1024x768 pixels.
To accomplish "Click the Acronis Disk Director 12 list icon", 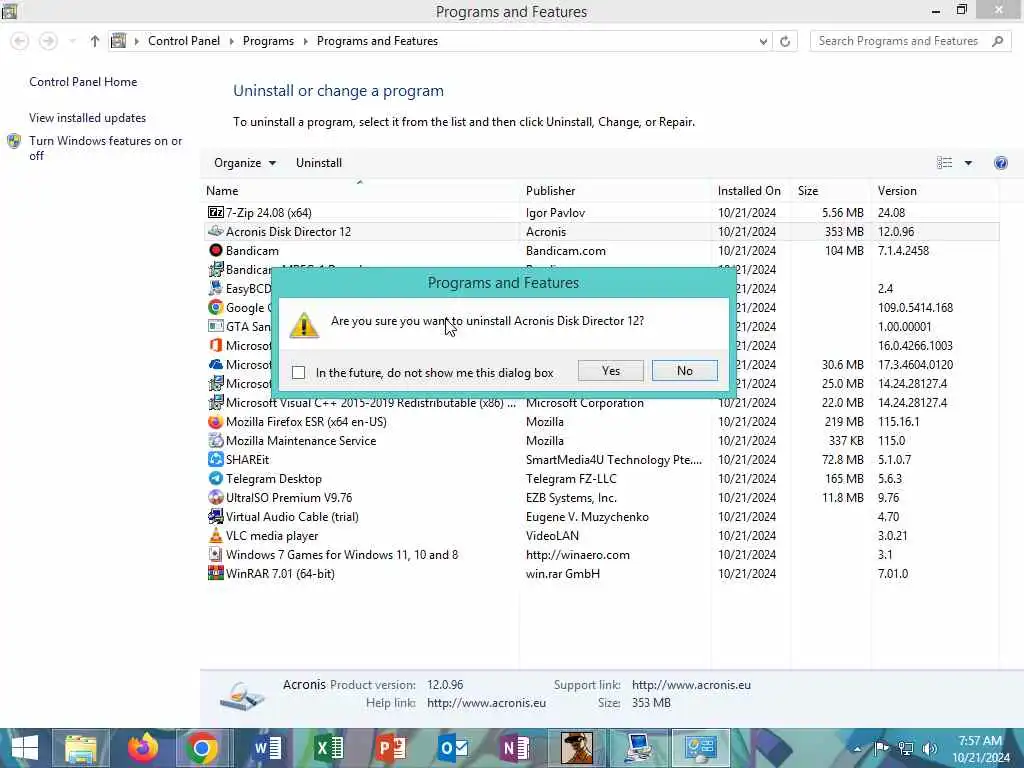I will tap(216, 231).
